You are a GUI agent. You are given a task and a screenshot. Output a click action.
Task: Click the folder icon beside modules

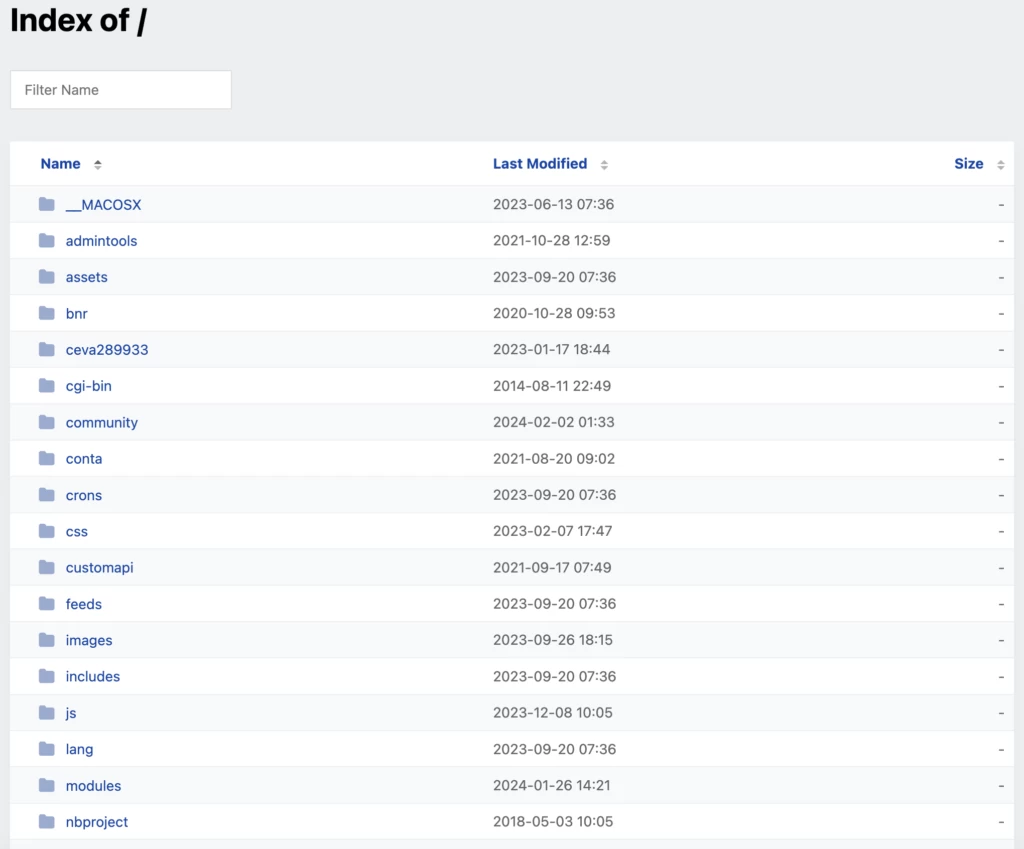point(47,785)
